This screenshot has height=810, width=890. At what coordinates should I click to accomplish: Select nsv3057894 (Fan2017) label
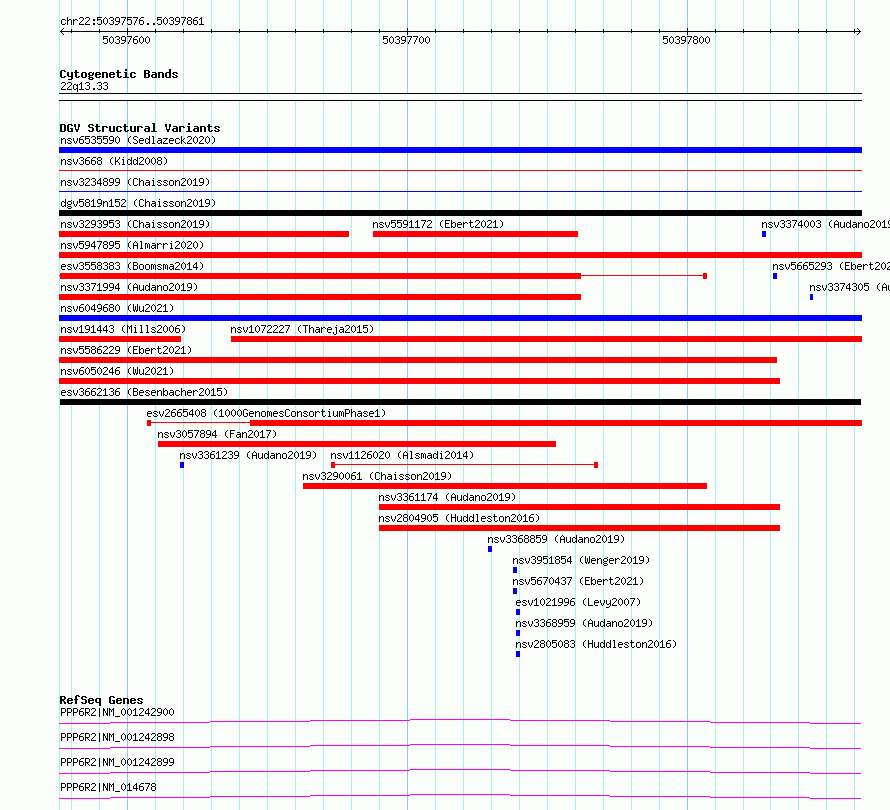(217, 434)
